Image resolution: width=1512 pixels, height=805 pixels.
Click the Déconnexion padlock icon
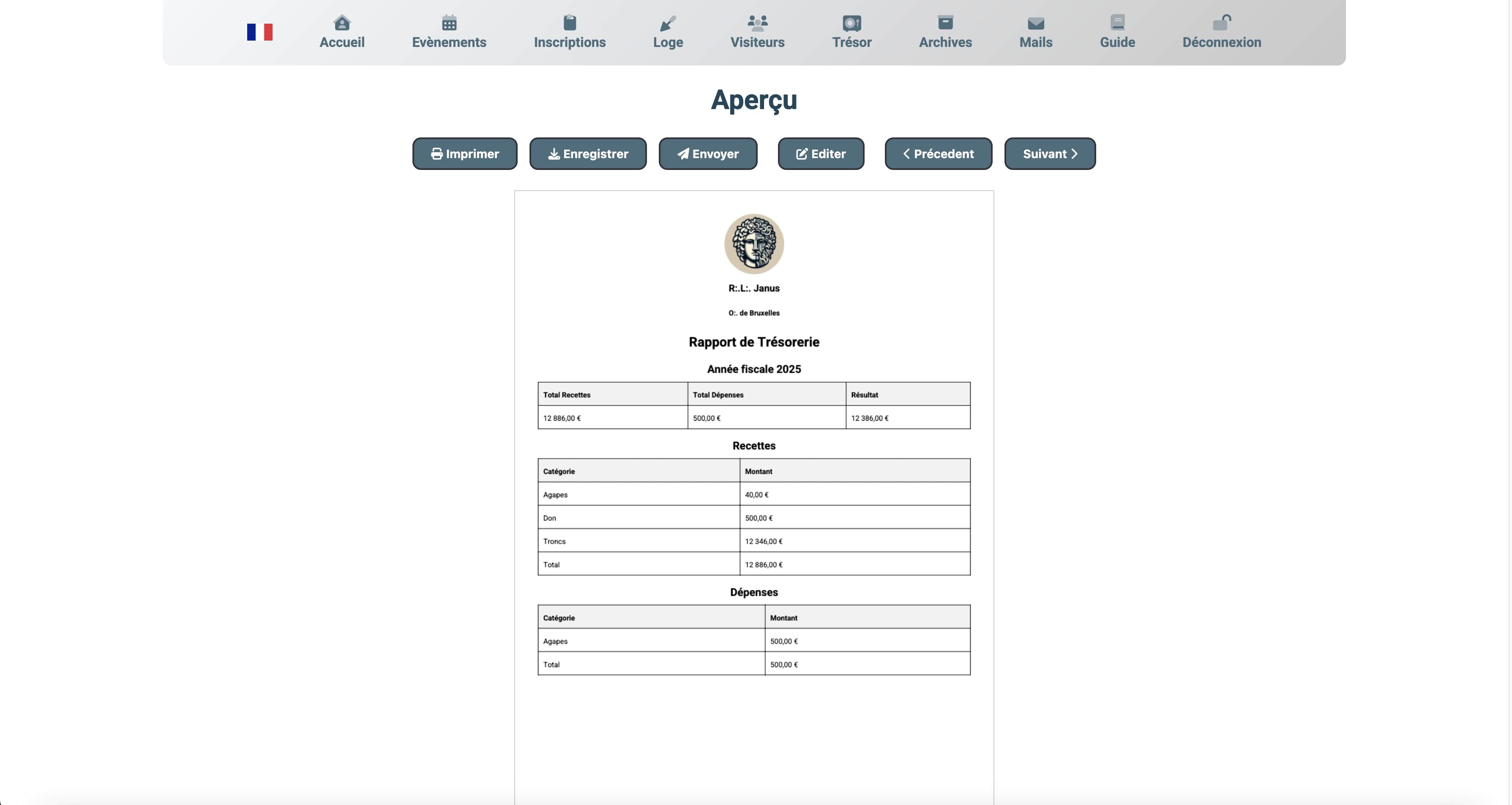pos(1221,23)
